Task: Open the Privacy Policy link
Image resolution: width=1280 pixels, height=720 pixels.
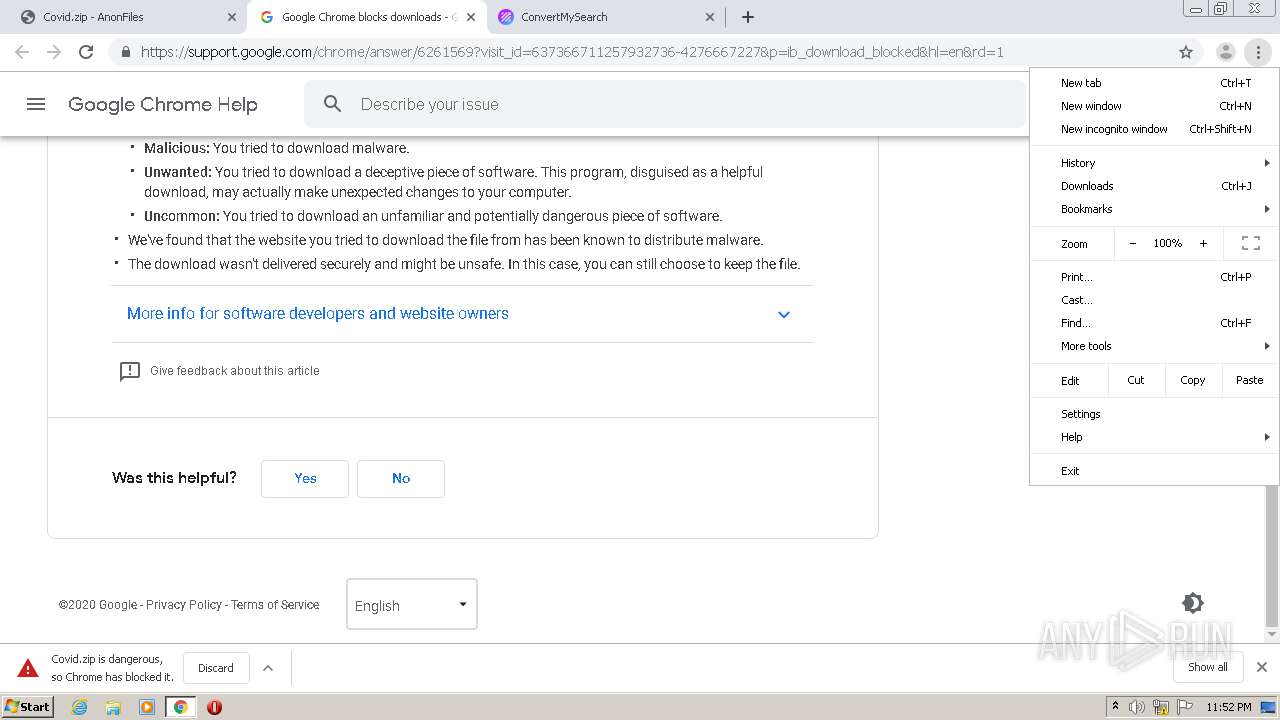Action: [x=184, y=605]
